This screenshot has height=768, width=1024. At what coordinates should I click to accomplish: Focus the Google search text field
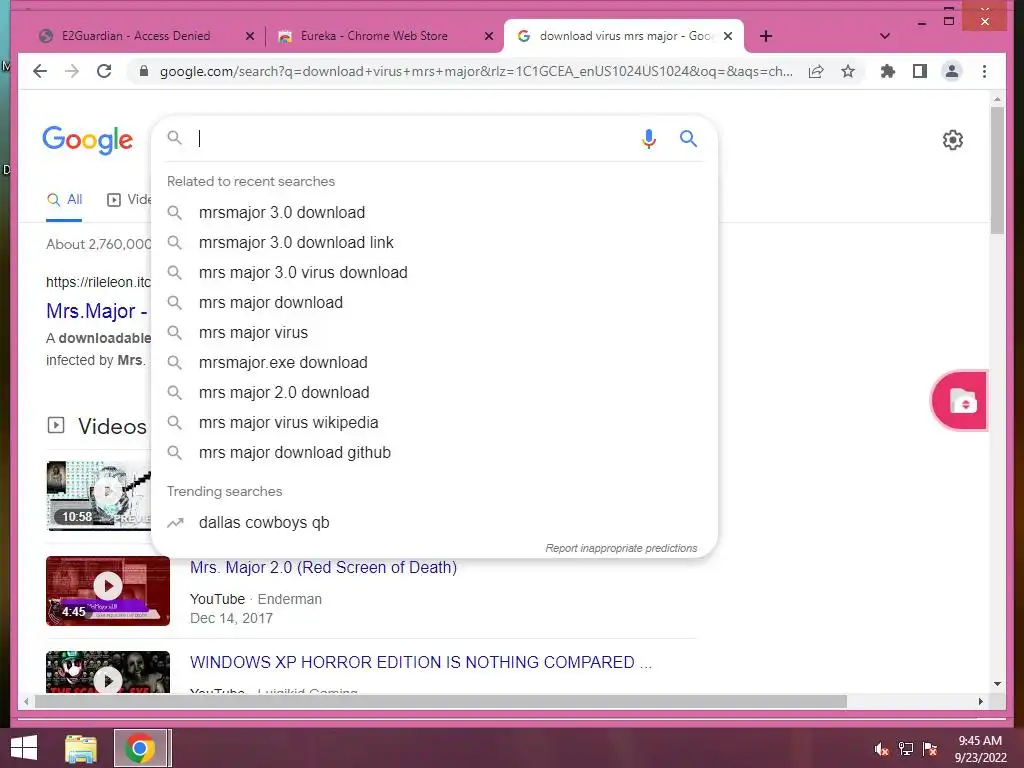click(x=415, y=138)
